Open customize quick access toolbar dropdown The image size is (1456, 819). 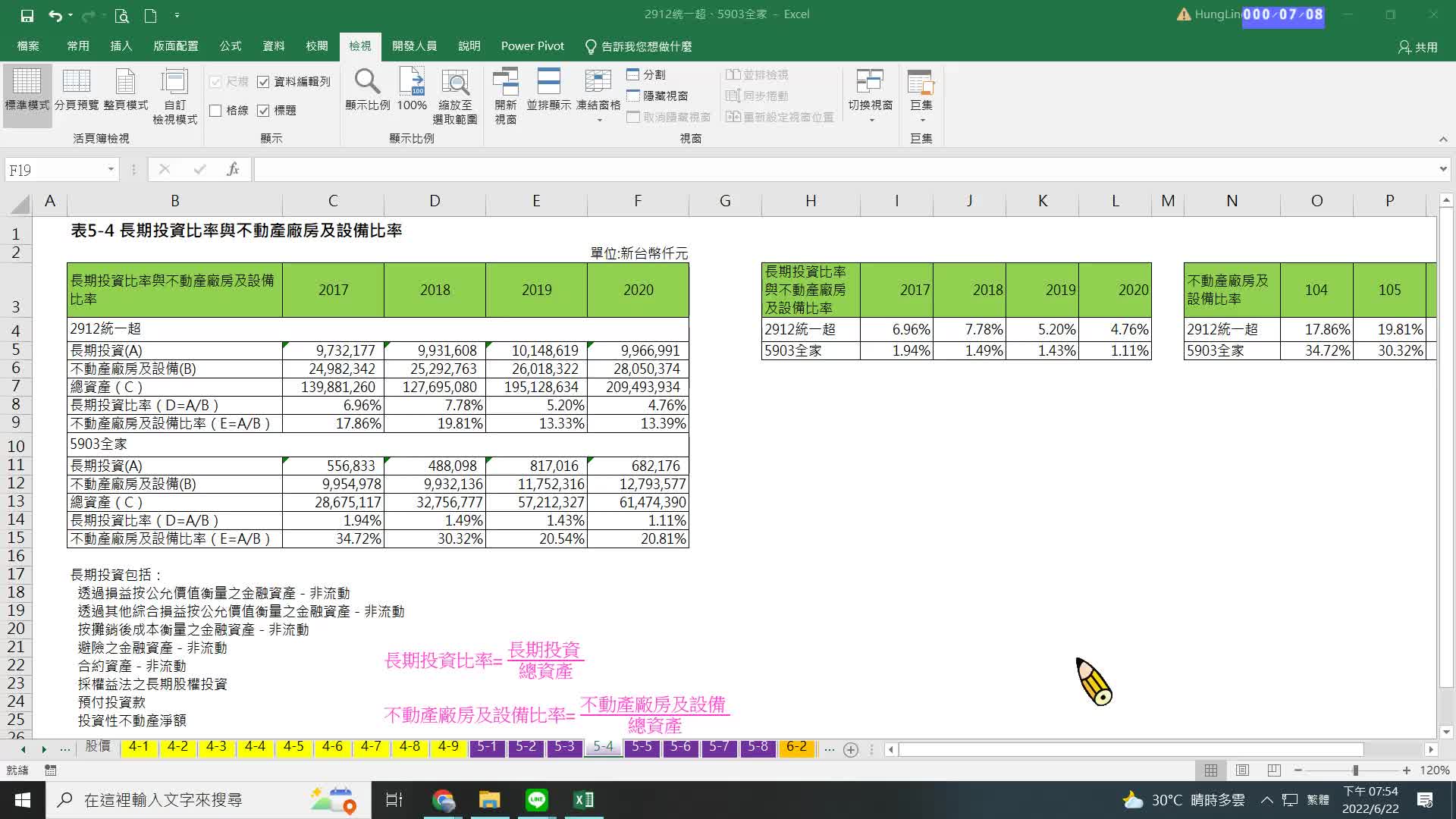pos(177,15)
